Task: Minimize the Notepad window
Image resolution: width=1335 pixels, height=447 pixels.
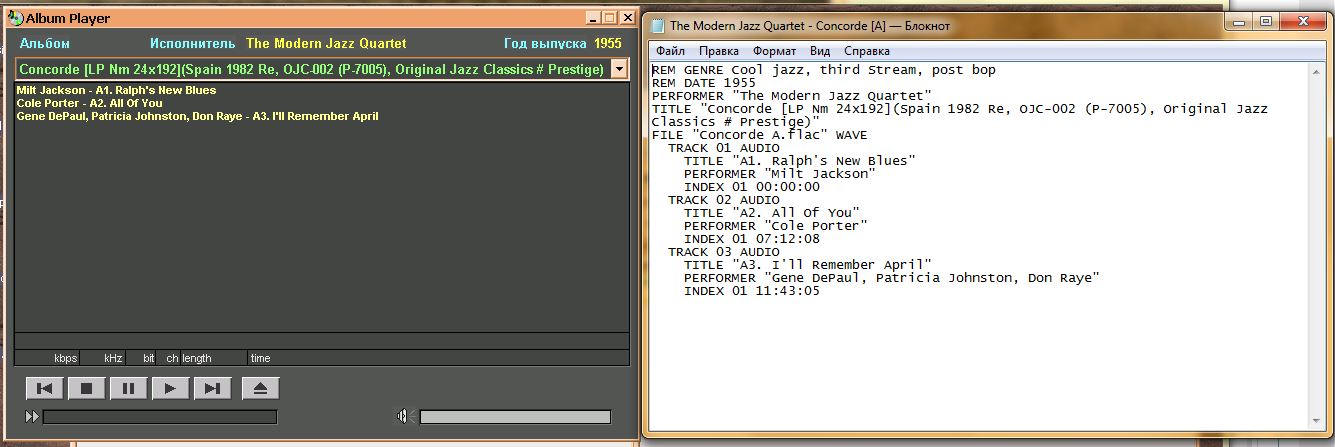Action: coord(1239,21)
